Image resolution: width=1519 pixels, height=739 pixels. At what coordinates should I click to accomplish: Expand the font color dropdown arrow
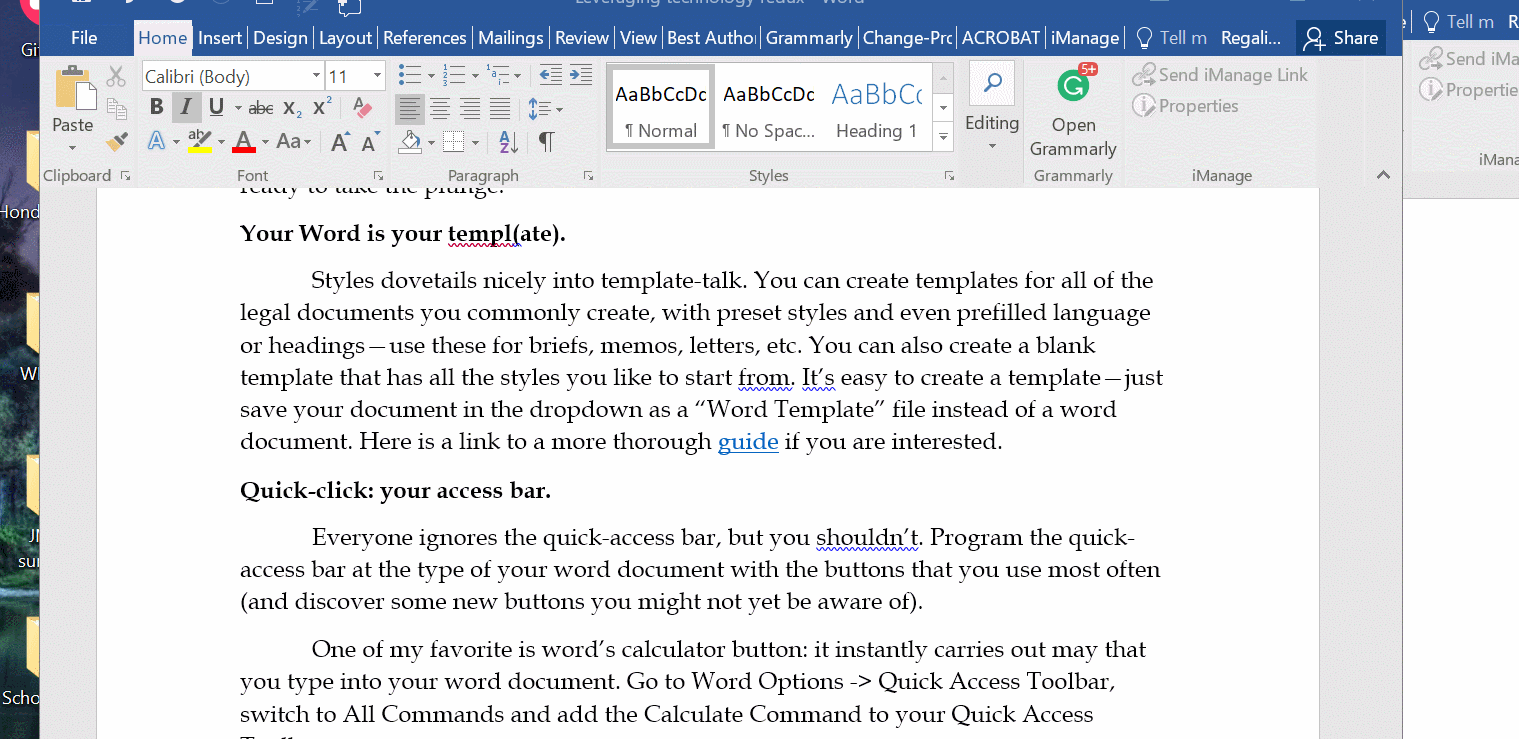266,142
